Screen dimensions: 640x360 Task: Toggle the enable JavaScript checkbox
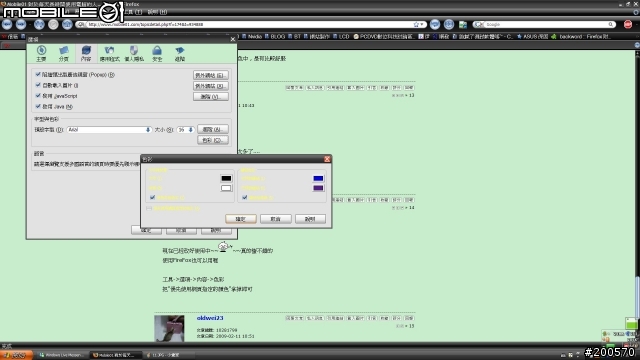38,96
